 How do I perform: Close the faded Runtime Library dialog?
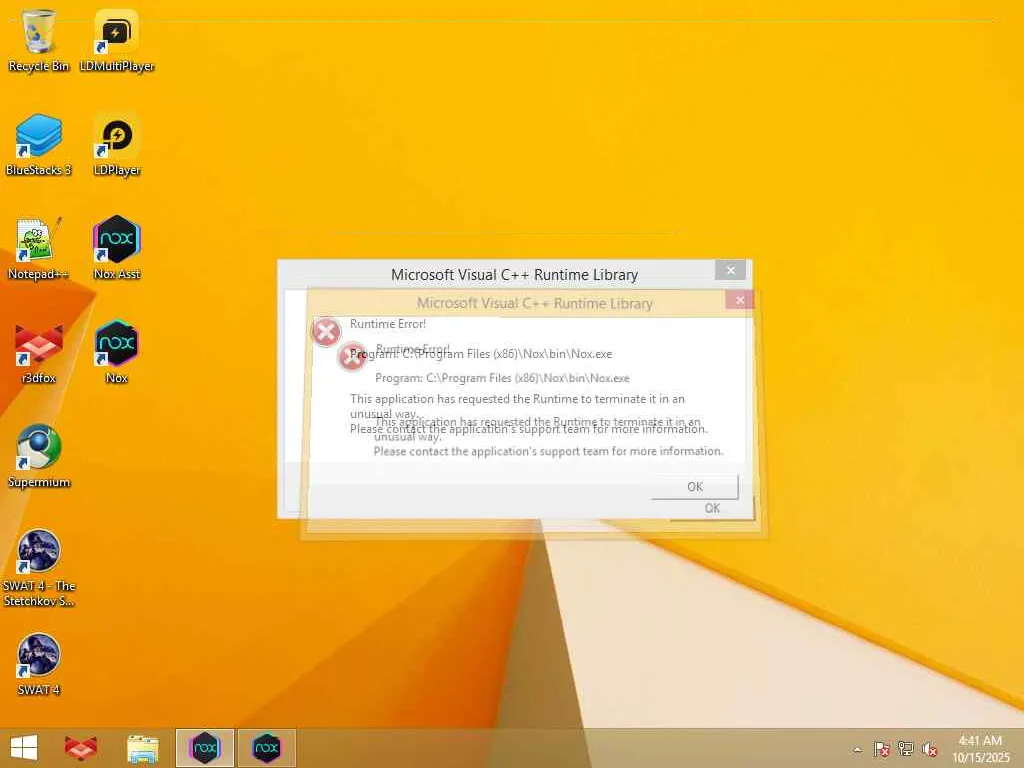coord(740,300)
